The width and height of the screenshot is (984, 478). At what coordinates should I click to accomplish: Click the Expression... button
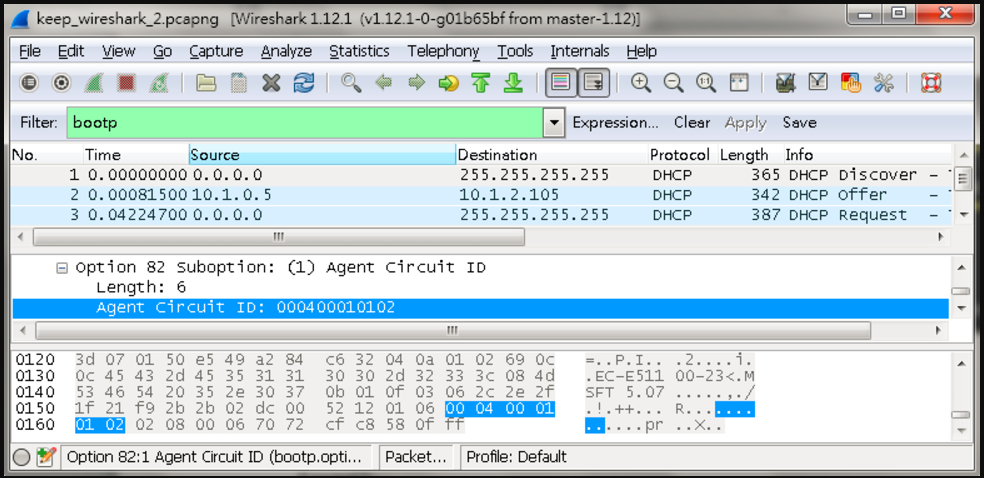[x=616, y=122]
